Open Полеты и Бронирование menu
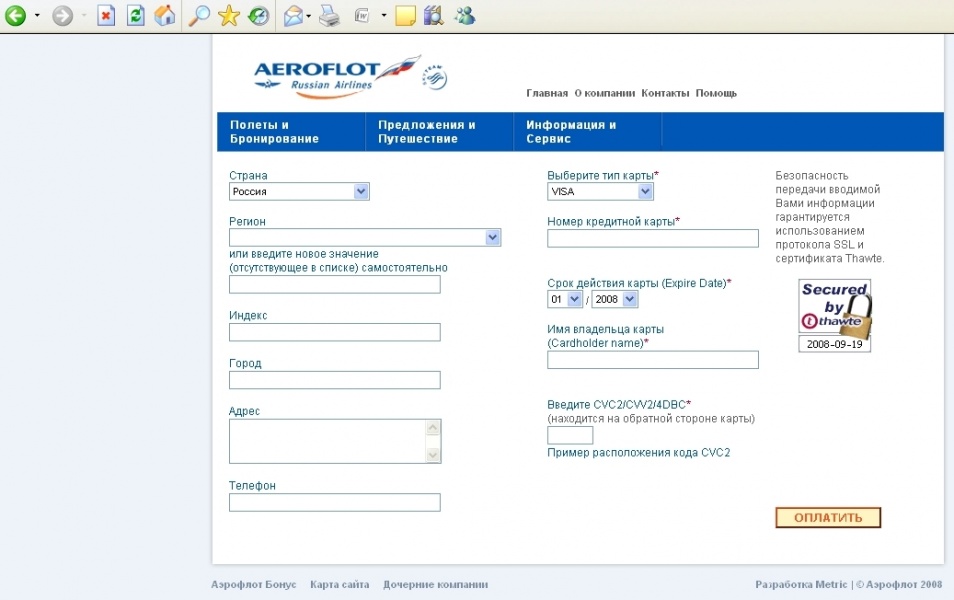The width and height of the screenshot is (954, 600). (274, 132)
